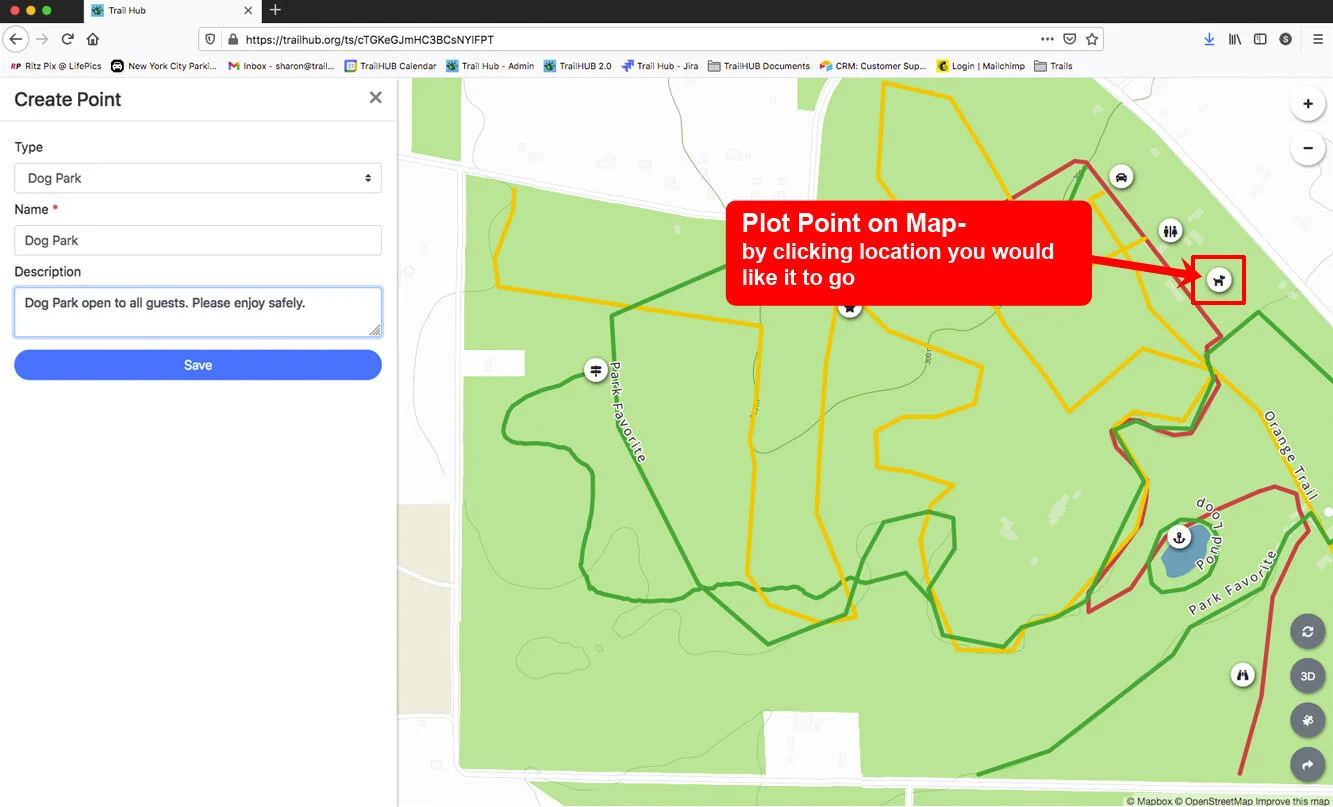Image resolution: width=1333 pixels, height=807 pixels.
Task: Toggle the browser sidebar
Action: click(x=1260, y=39)
